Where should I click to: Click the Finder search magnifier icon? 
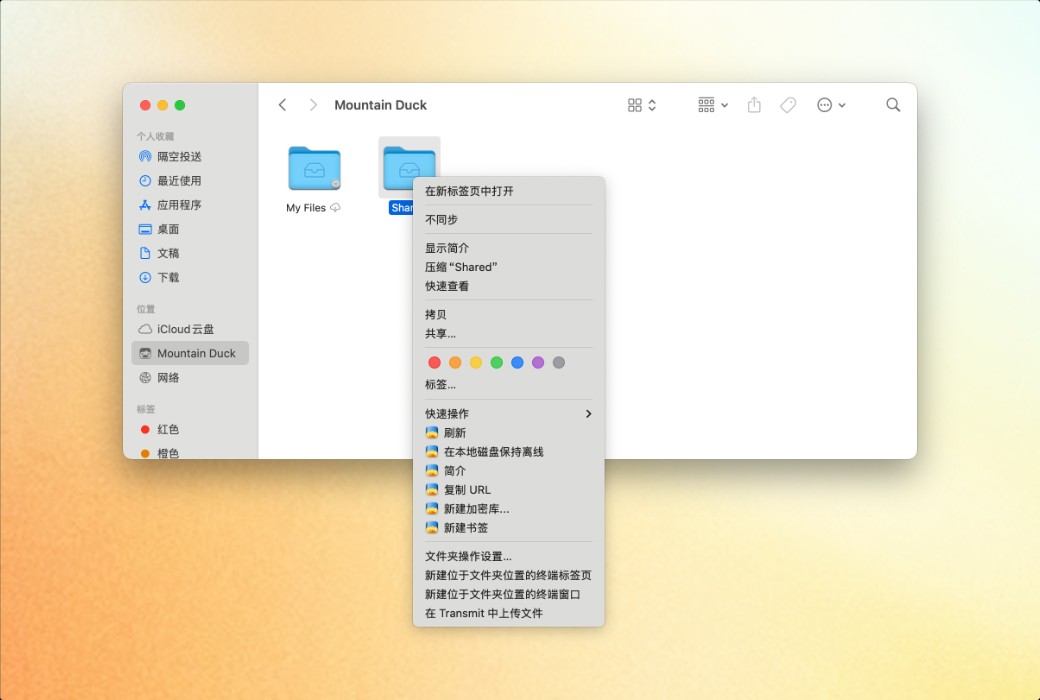point(893,105)
